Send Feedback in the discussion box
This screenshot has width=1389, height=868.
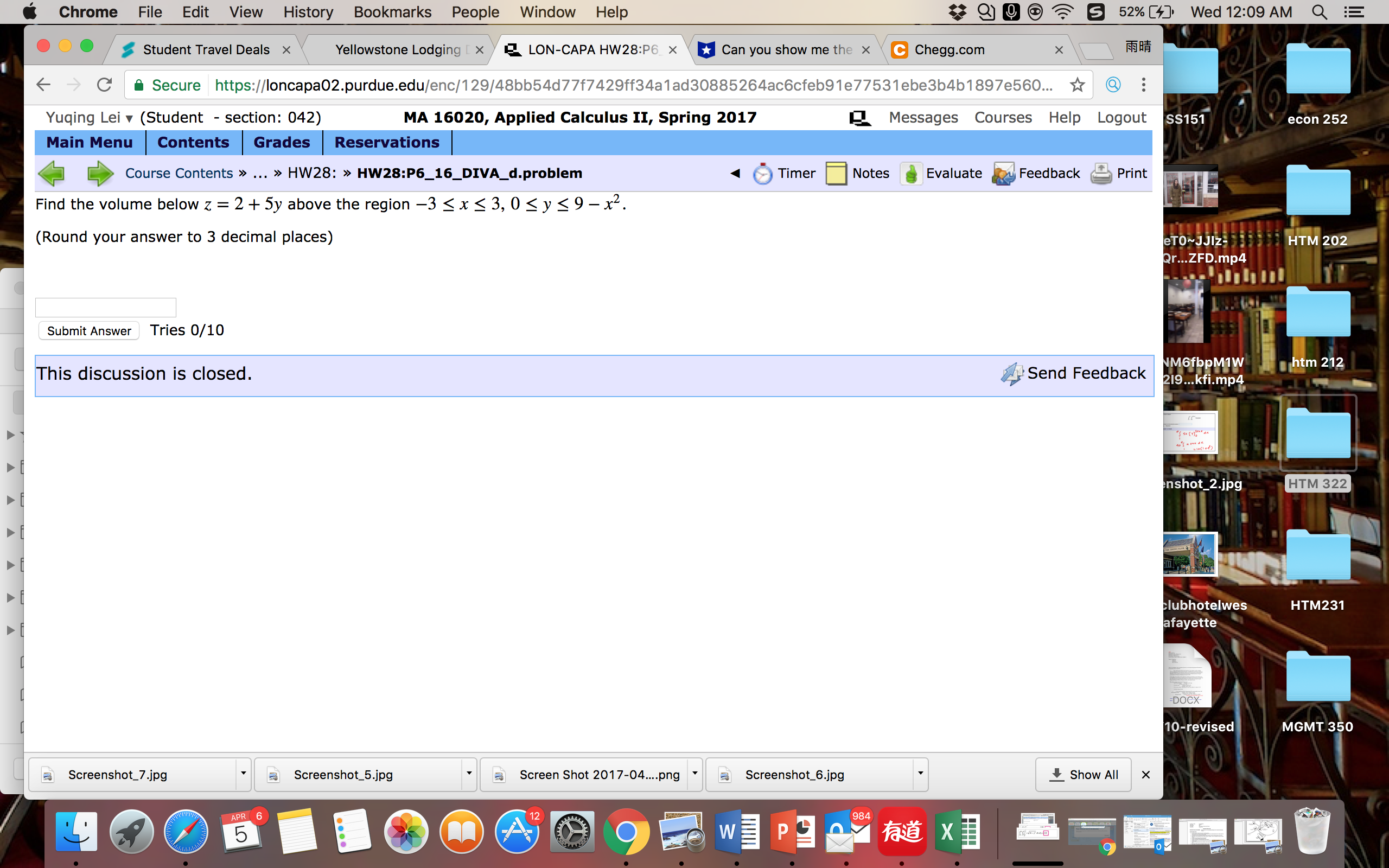click(1073, 374)
